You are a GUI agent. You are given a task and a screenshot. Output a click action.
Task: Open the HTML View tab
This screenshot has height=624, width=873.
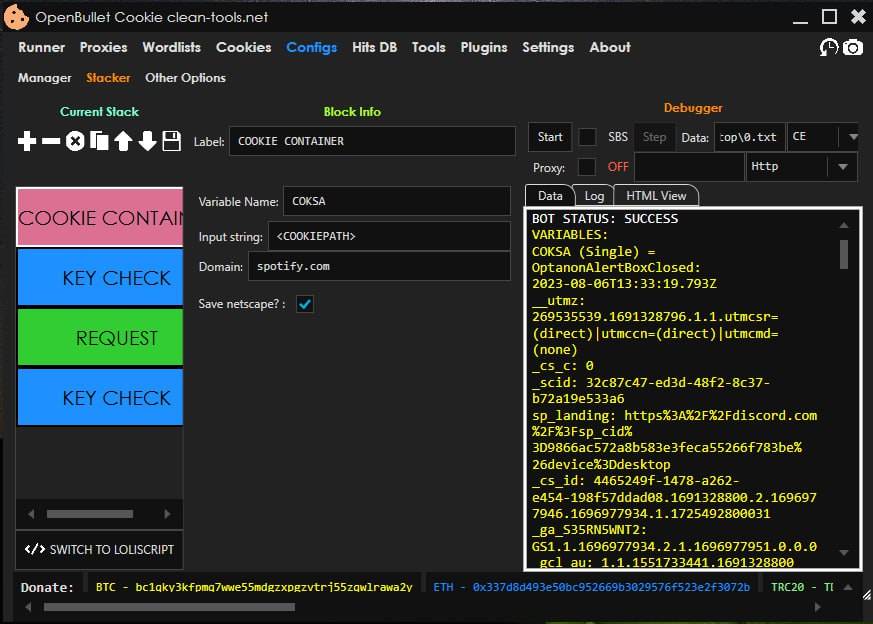coord(656,196)
